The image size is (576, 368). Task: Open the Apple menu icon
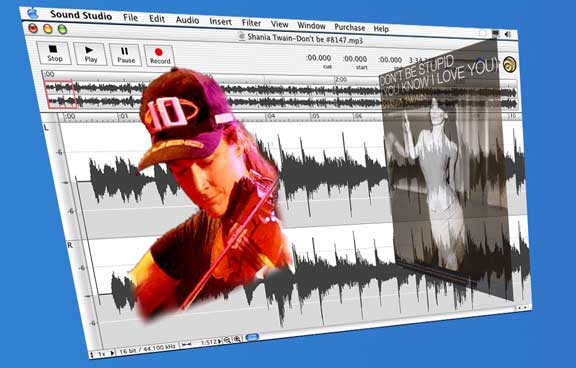pyautogui.click(x=33, y=14)
